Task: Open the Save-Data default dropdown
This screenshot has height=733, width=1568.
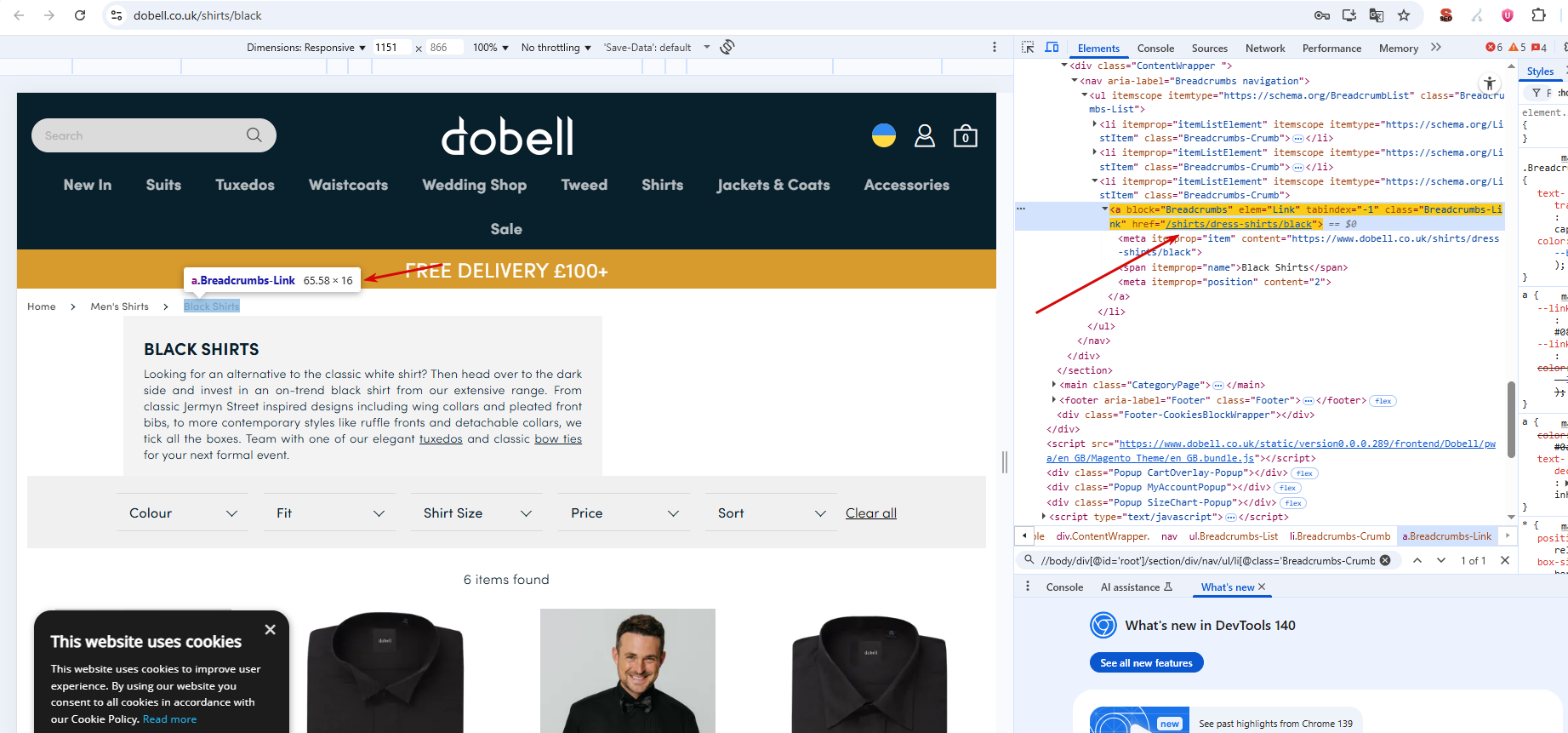Action: [656, 48]
